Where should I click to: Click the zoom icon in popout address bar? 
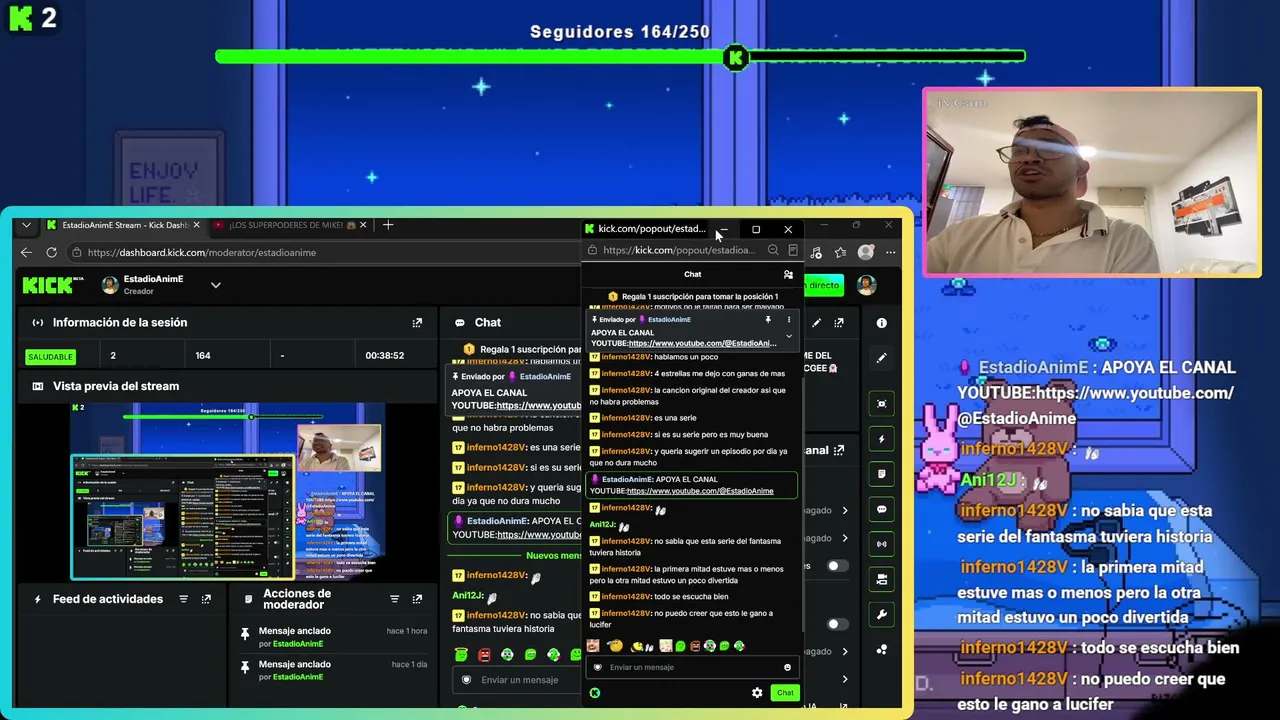pyautogui.click(x=773, y=251)
